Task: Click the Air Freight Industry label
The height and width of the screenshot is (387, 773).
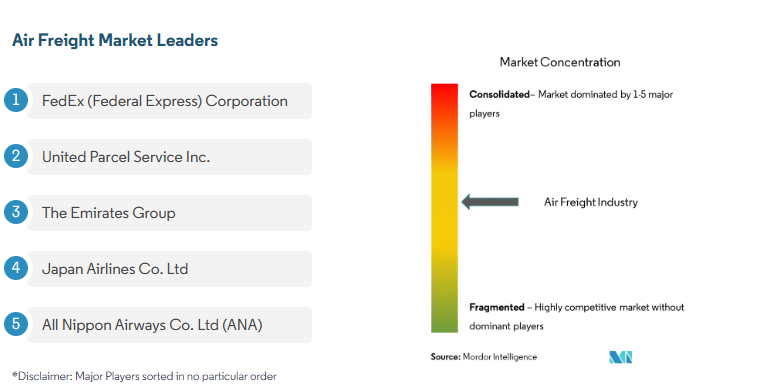Action: 591,202
